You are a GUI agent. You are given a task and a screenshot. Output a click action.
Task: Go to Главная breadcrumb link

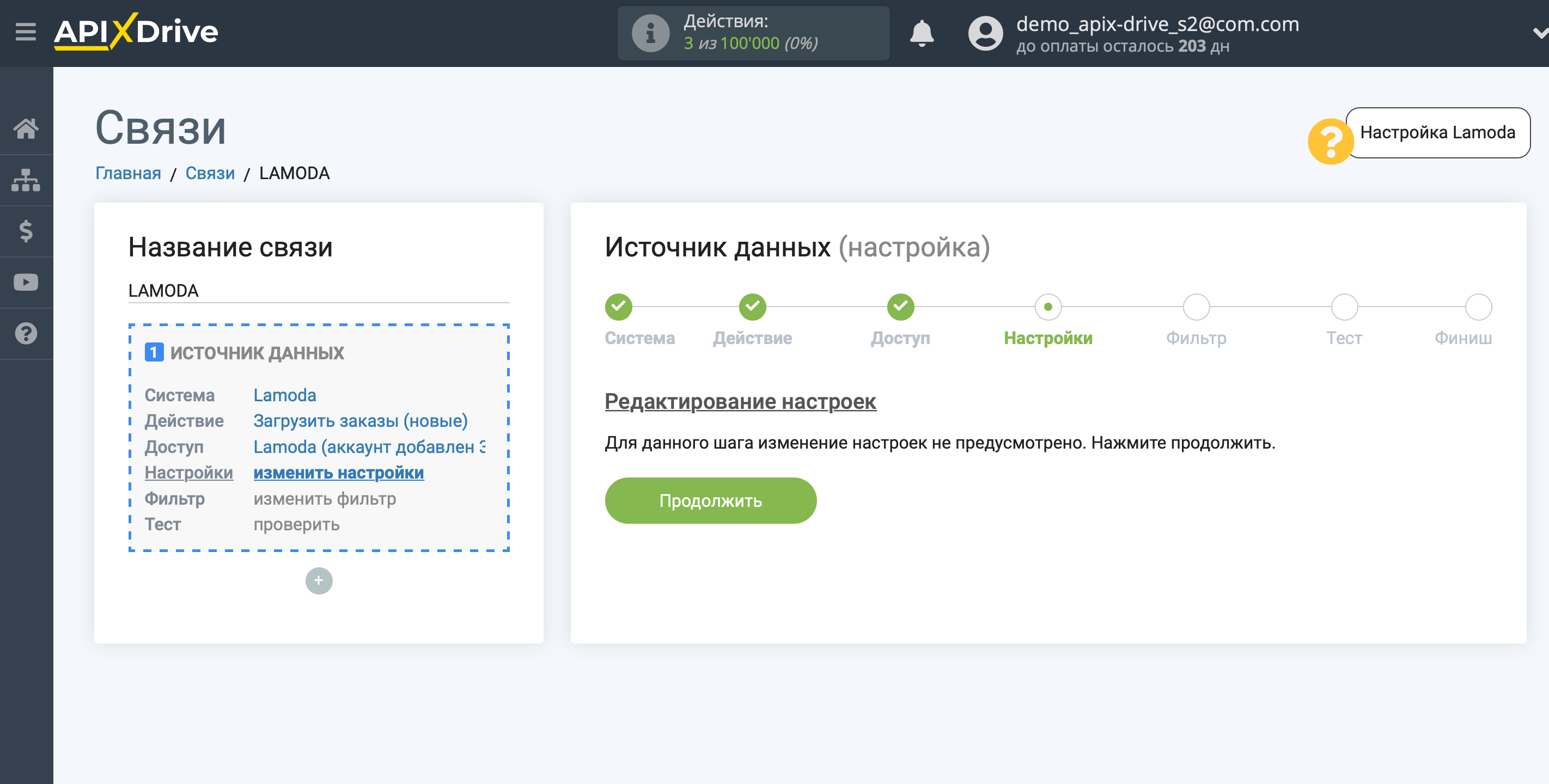[x=128, y=173]
